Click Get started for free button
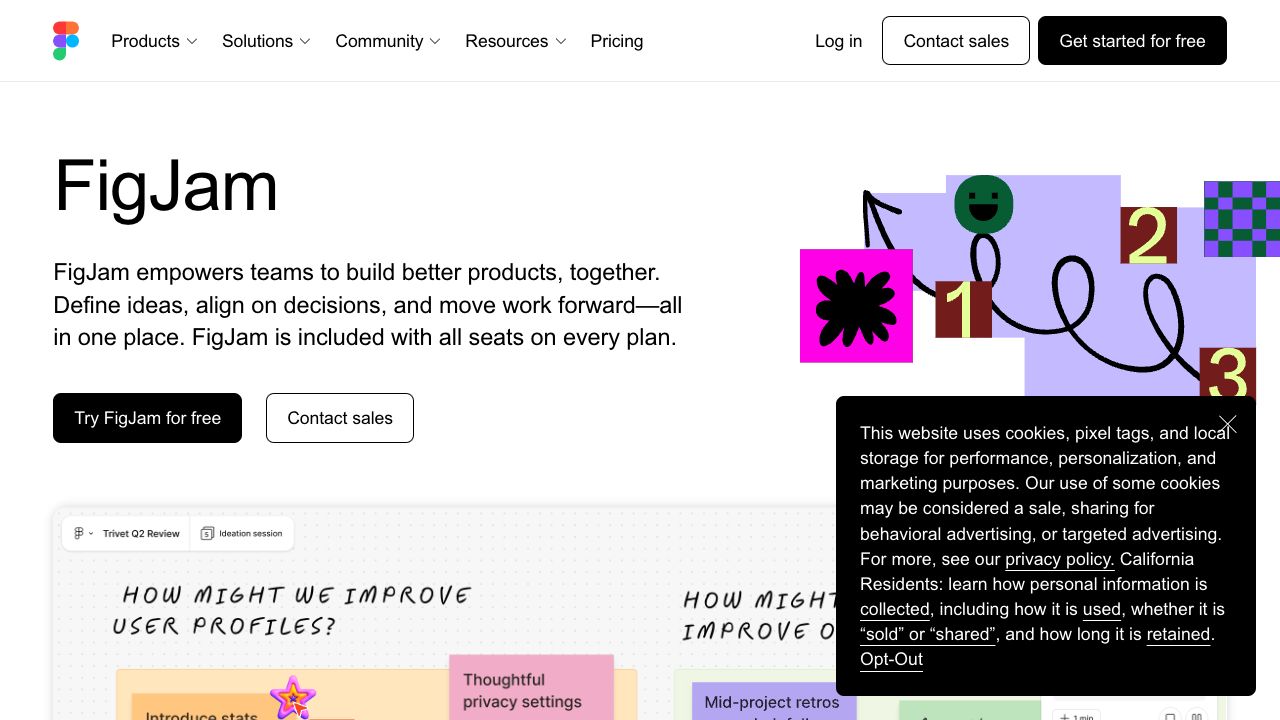1280x720 pixels. pos(1132,41)
